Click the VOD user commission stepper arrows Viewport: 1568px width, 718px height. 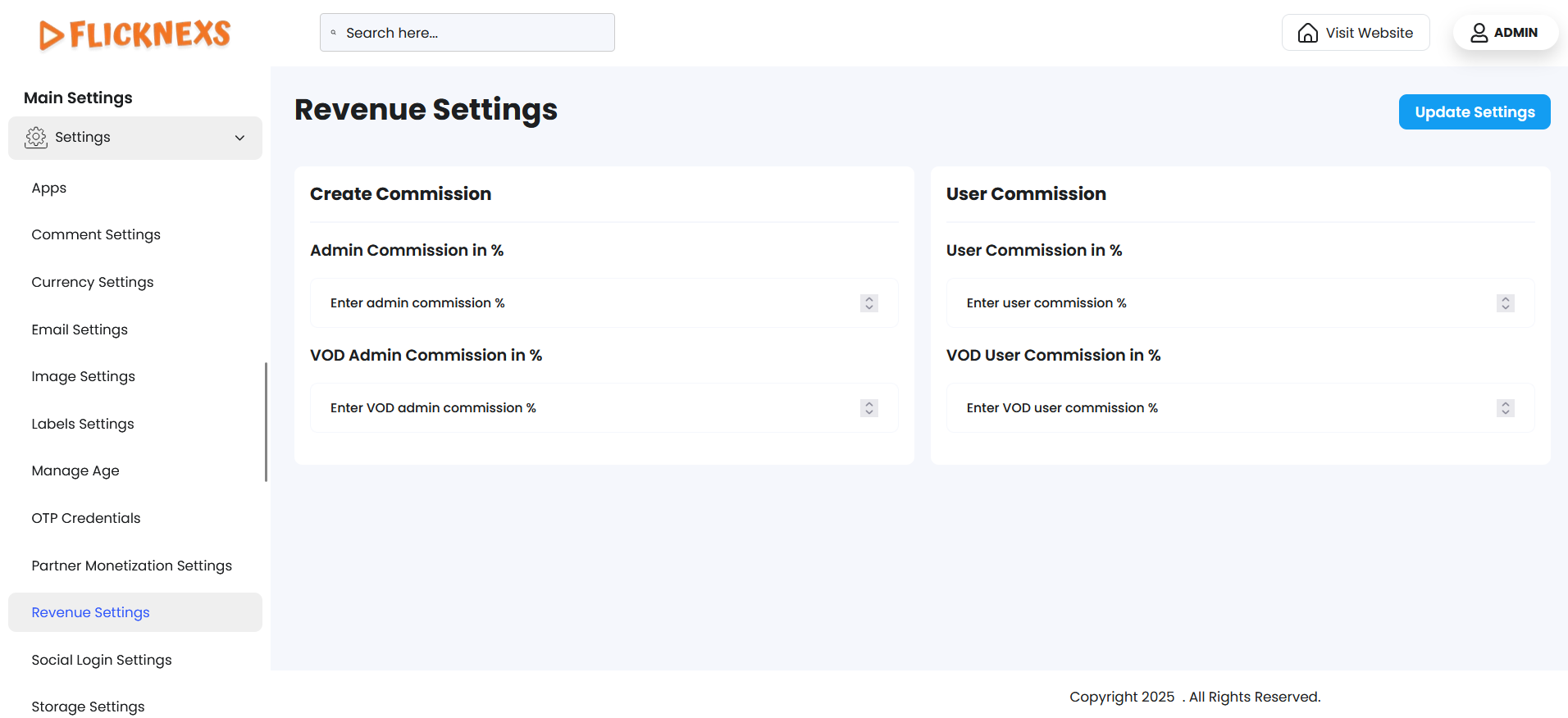point(1505,408)
